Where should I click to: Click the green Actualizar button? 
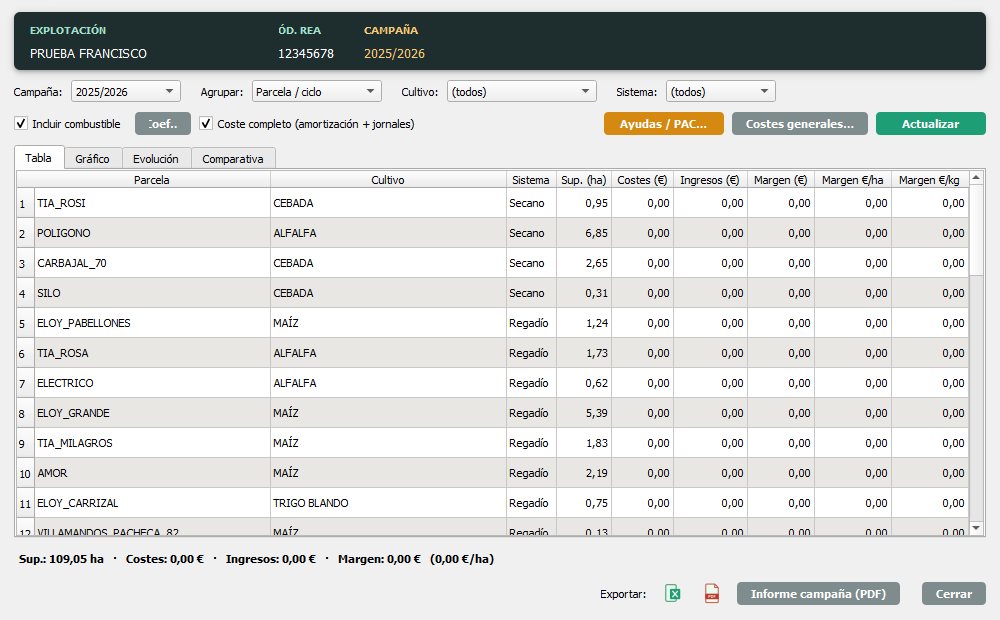click(x=930, y=124)
